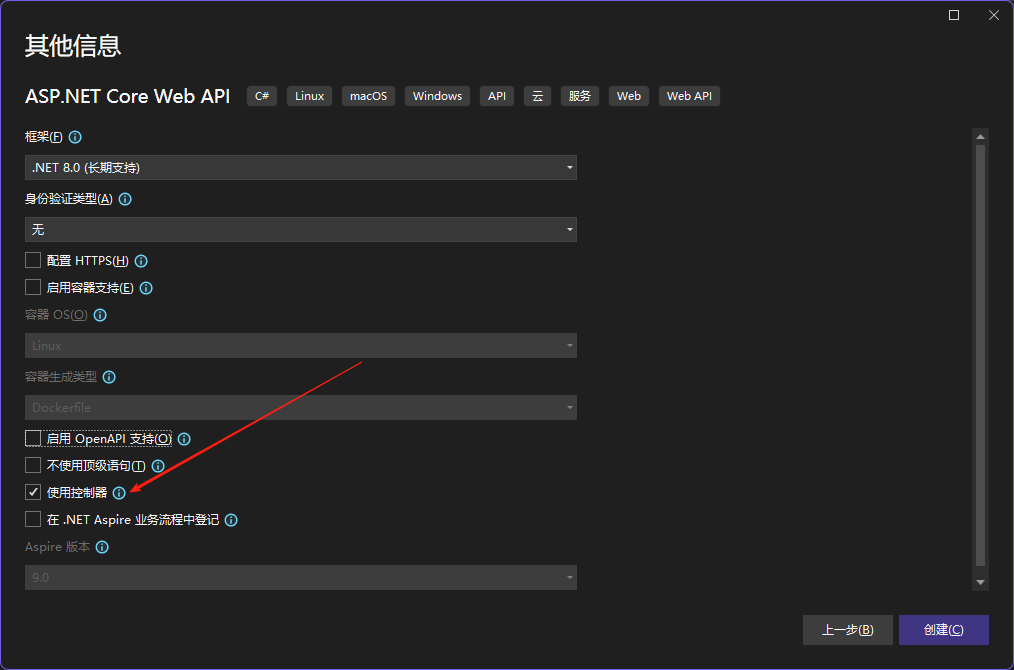This screenshot has height=670, width=1014.
Task: Click the vertical scrollbar thumb
Action: point(980,355)
